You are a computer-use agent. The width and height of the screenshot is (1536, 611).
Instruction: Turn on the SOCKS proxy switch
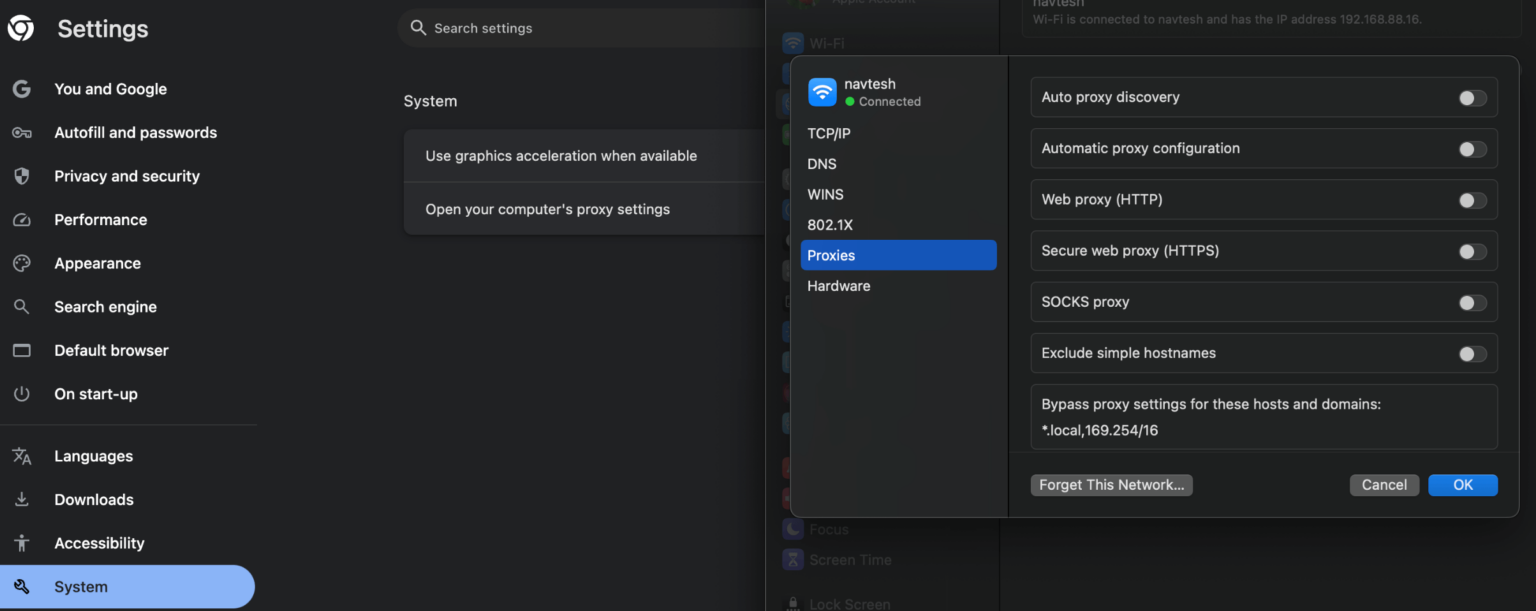[1471, 302]
